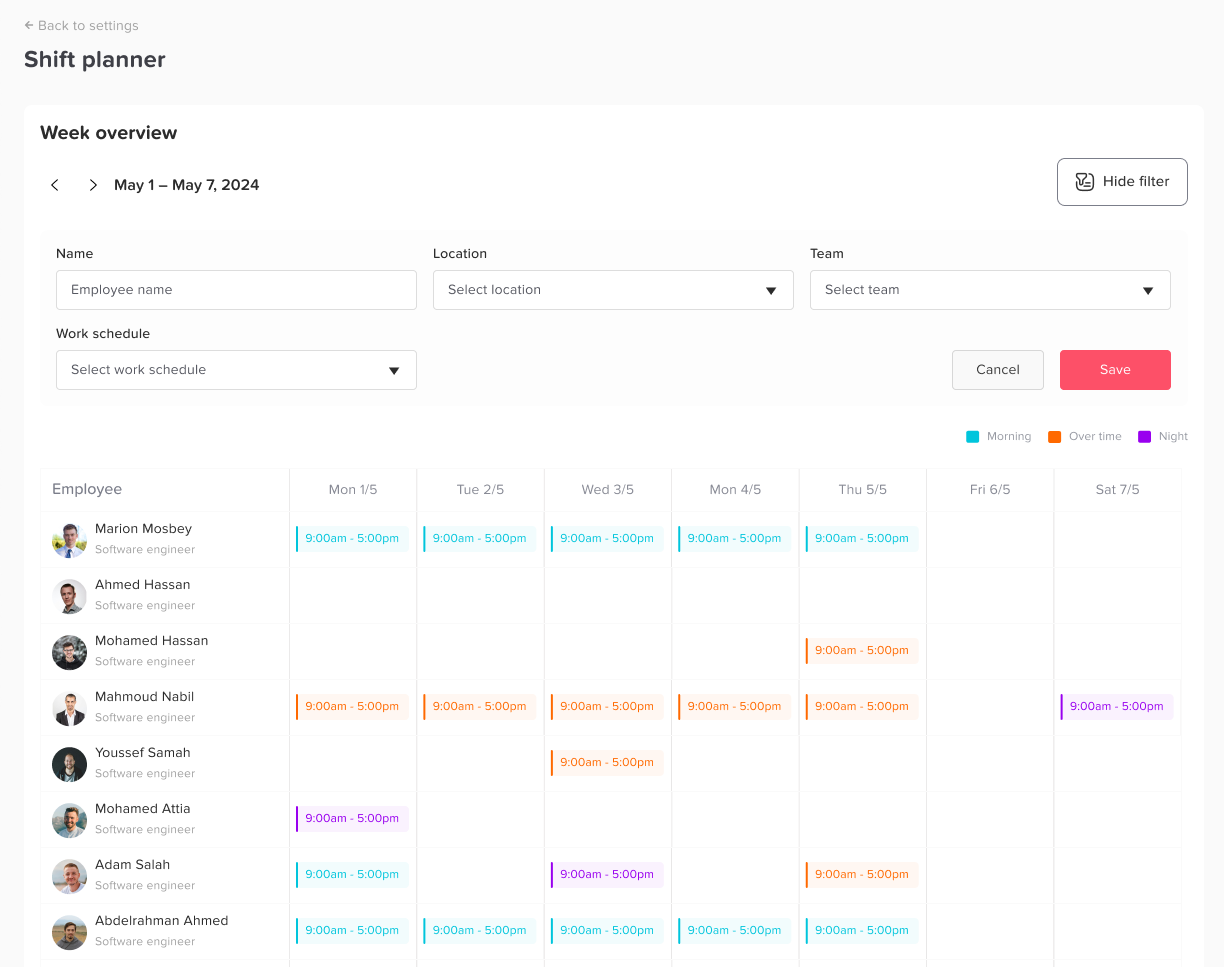Click the Location dropdown arrow
Screen dimensions: 1224x967
pos(771,291)
